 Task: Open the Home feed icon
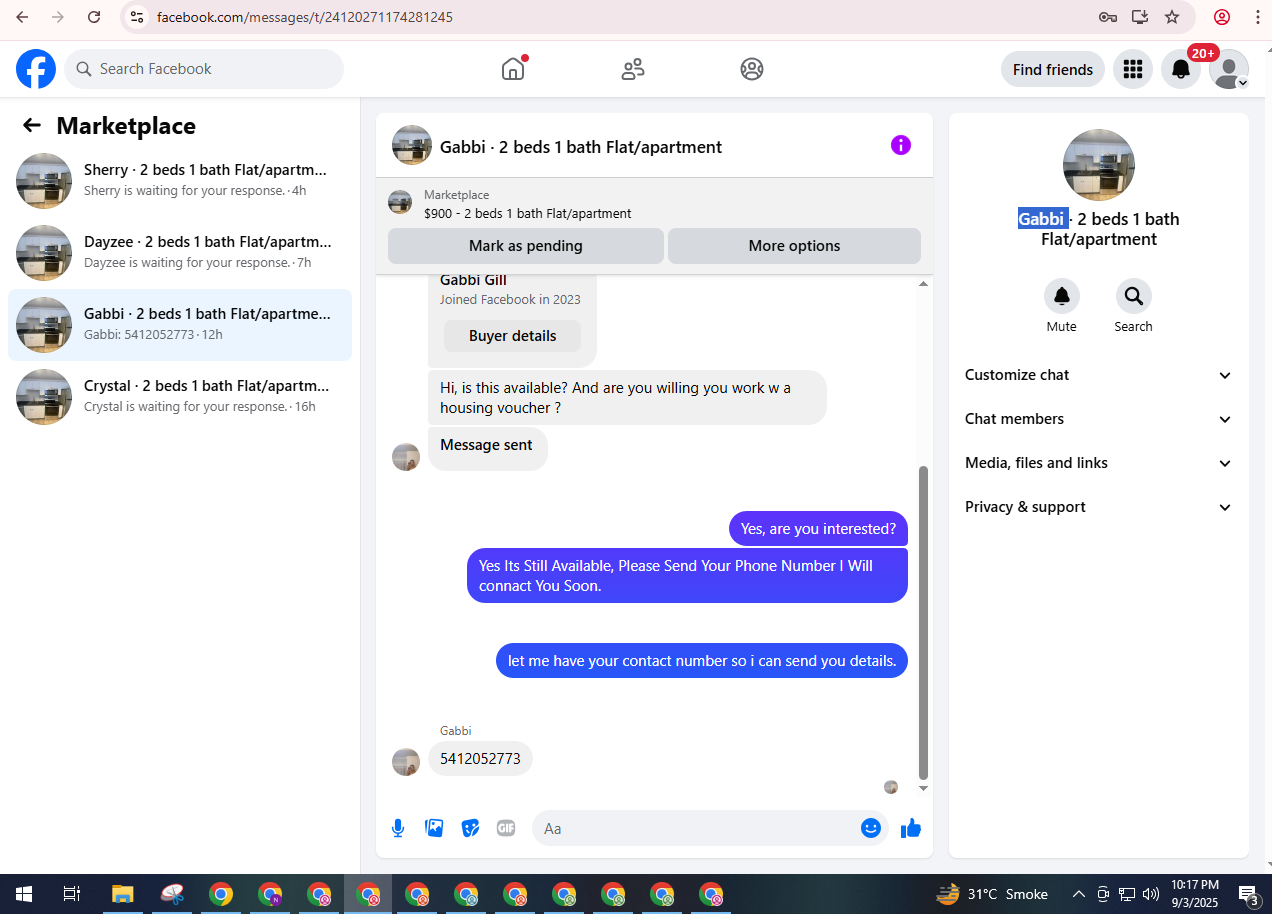pos(513,69)
